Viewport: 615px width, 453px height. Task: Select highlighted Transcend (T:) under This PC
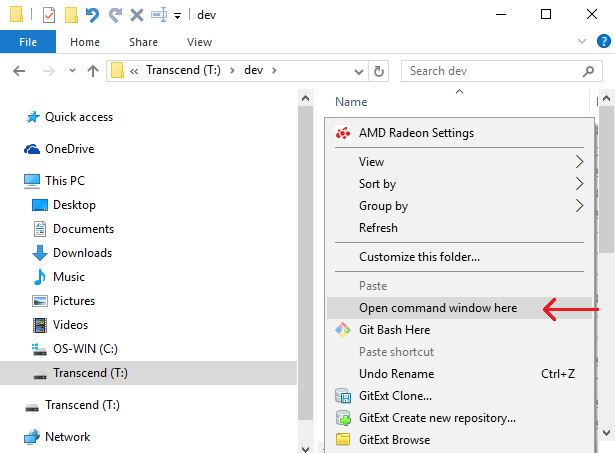click(x=148, y=373)
